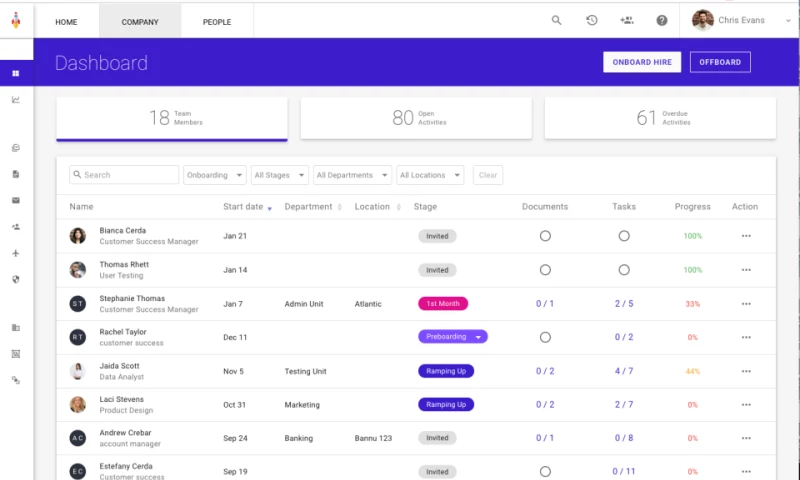Open the shield security sidebar icon

click(16, 280)
